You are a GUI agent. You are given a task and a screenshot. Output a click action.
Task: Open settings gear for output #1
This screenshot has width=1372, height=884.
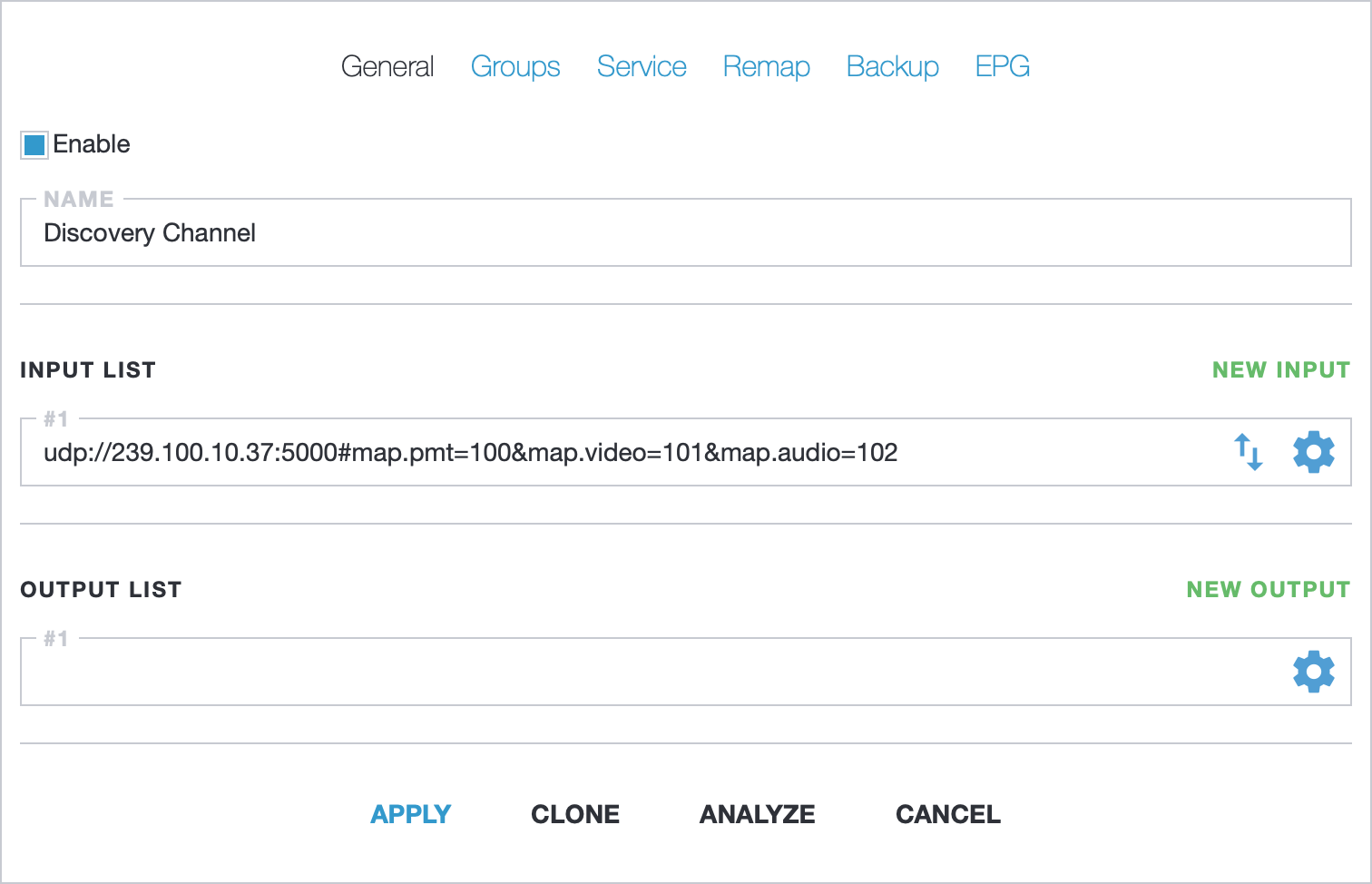click(1313, 672)
